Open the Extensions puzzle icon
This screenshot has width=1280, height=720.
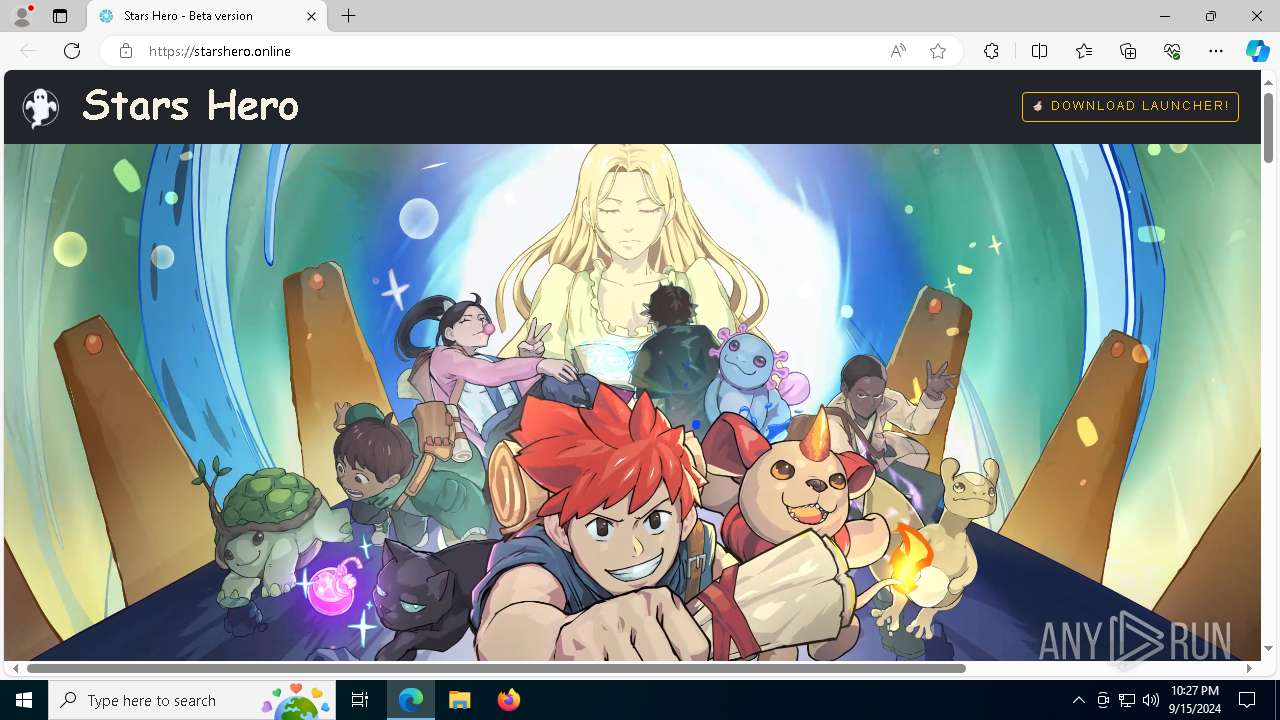(x=991, y=51)
